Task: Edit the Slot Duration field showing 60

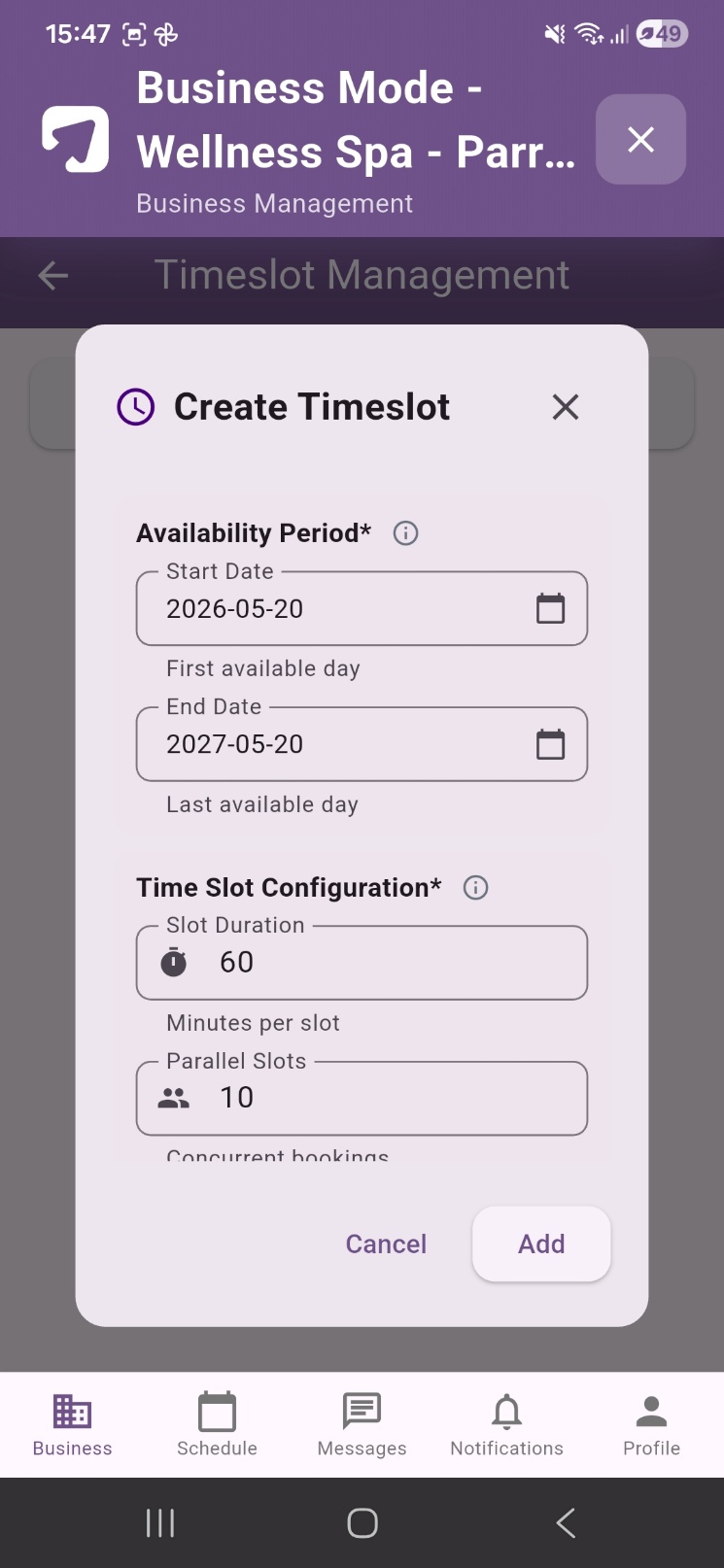Action: coord(362,963)
